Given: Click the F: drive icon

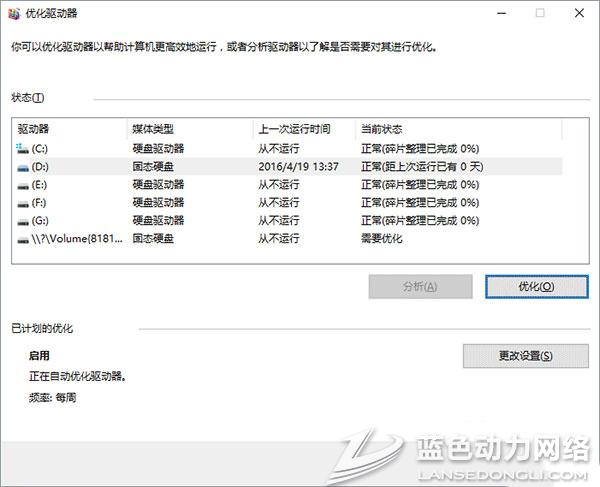Looking at the screenshot, I should click(x=23, y=202).
